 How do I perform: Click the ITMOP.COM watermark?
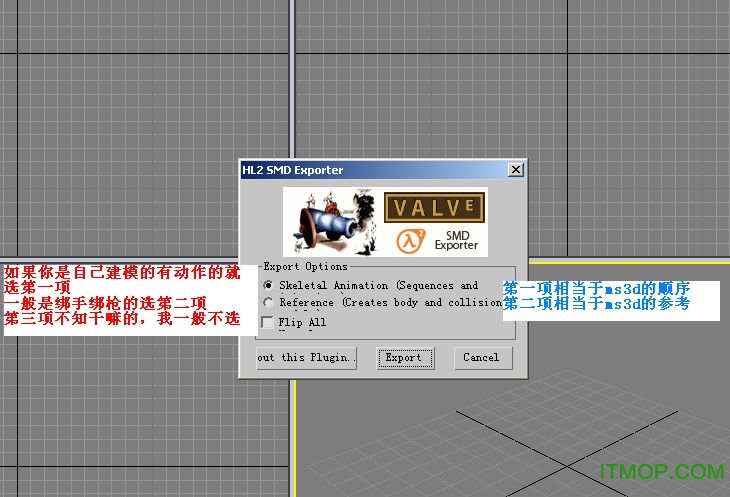pos(661,471)
